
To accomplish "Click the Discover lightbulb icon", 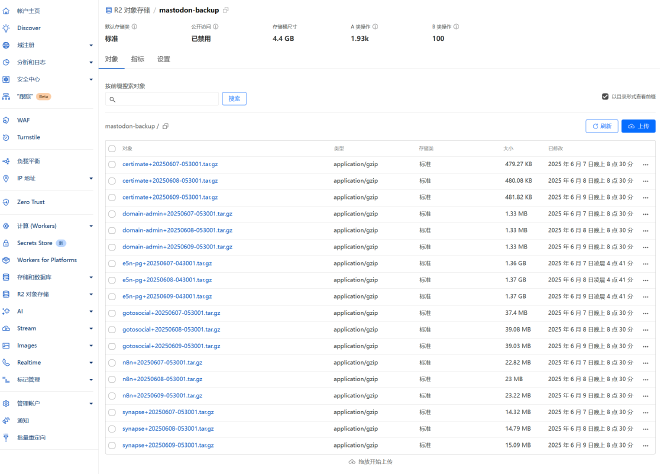I will pyautogui.click(x=6, y=28).
